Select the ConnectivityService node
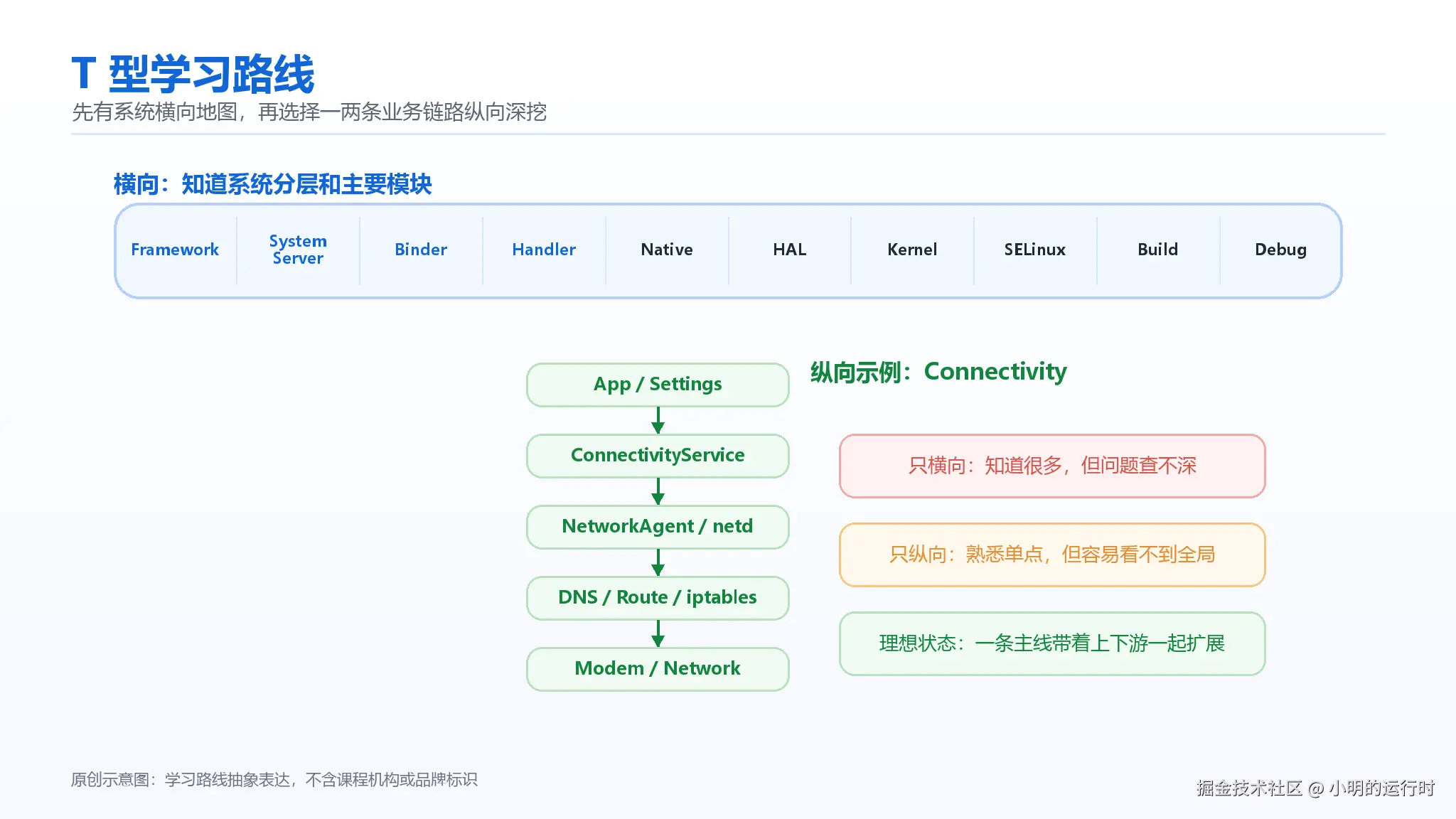Image resolution: width=1456 pixels, height=819 pixels. tap(658, 456)
